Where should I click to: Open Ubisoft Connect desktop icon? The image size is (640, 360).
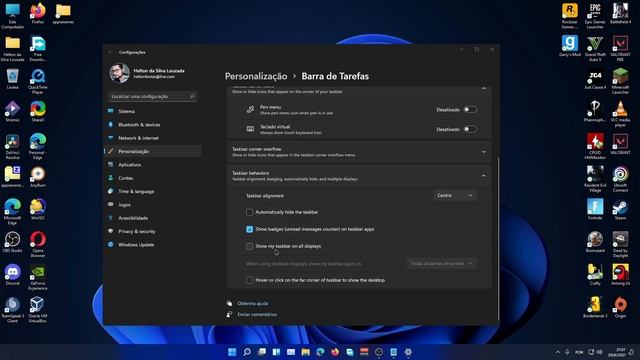point(620,179)
